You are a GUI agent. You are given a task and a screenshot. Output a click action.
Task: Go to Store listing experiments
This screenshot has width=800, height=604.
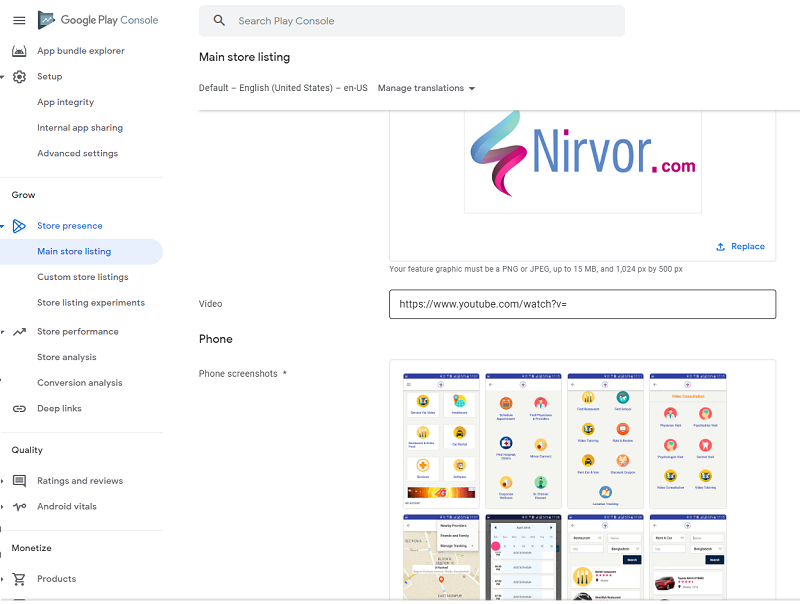[91, 303]
